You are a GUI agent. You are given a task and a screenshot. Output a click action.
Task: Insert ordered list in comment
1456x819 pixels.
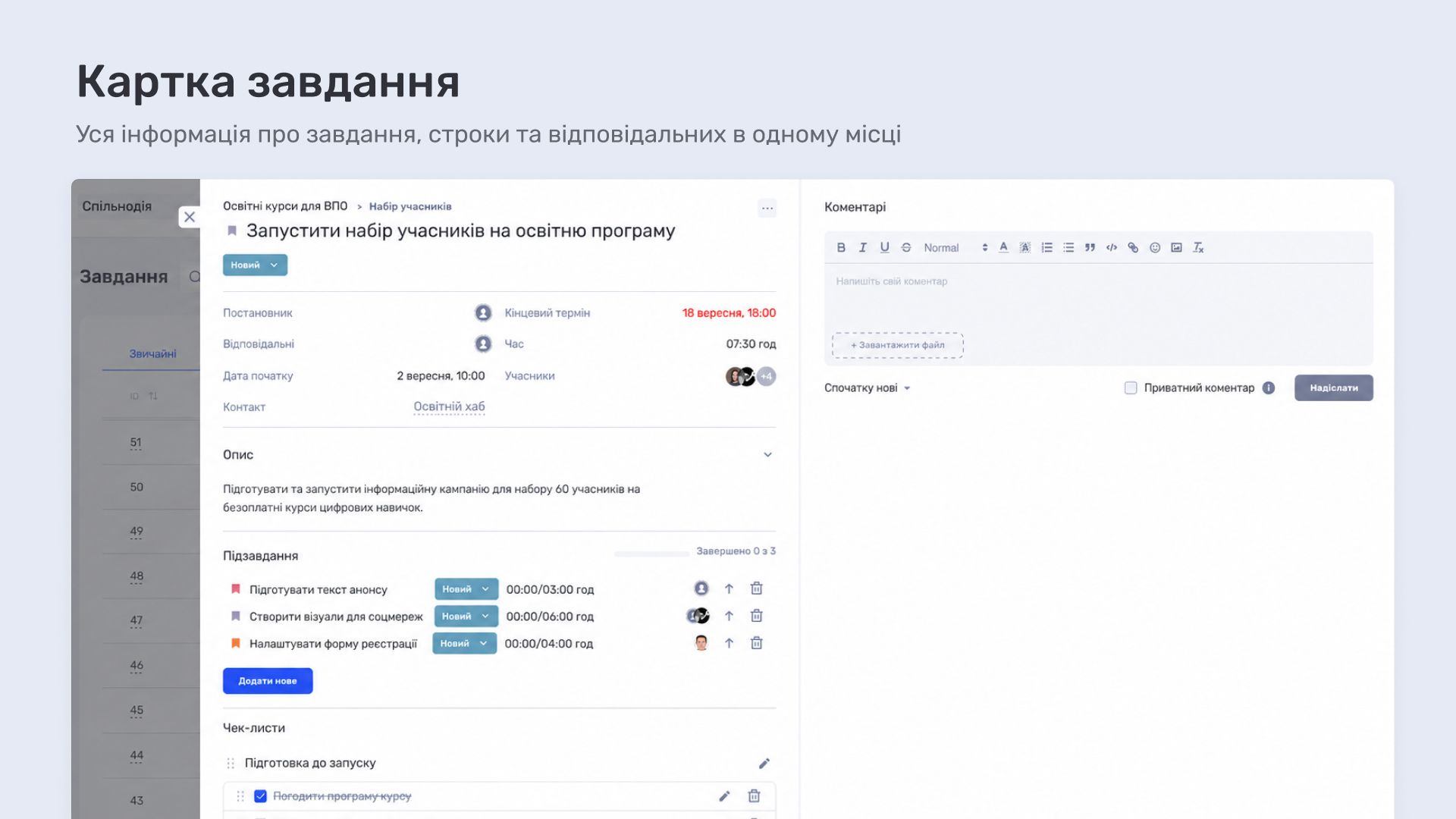tap(1047, 247)
